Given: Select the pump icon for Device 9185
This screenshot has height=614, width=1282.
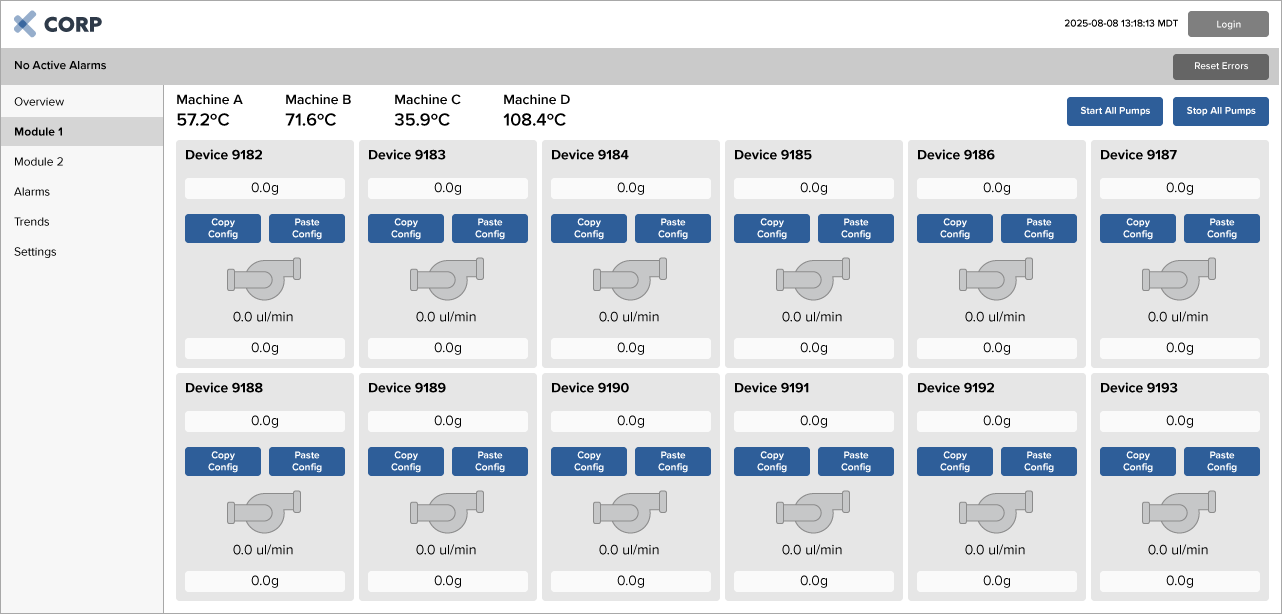Looking at the screenshot, I should 813,279.
